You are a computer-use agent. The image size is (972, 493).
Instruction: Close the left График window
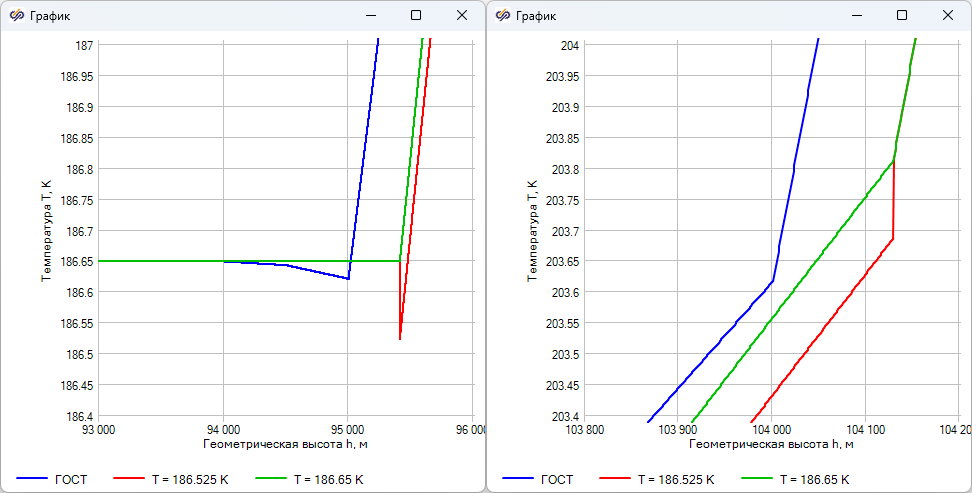point(462,16)
